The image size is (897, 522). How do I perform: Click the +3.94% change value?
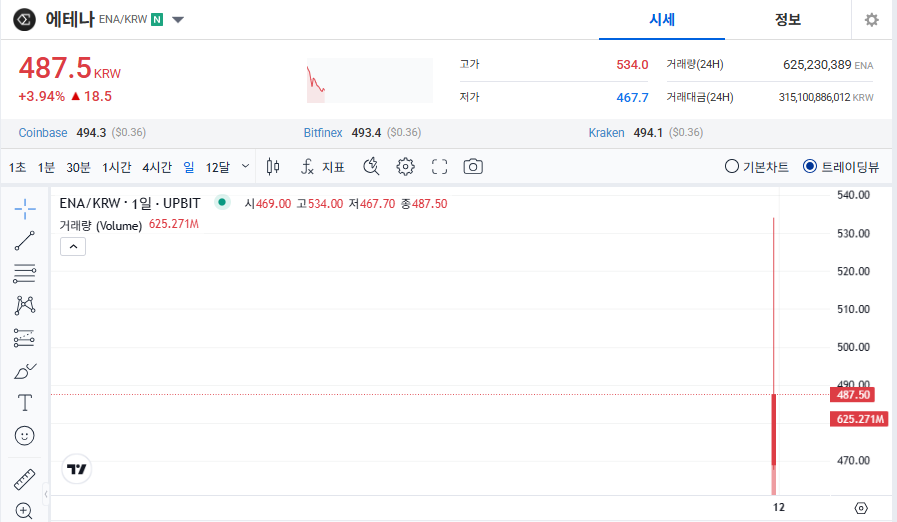point(42,96)
